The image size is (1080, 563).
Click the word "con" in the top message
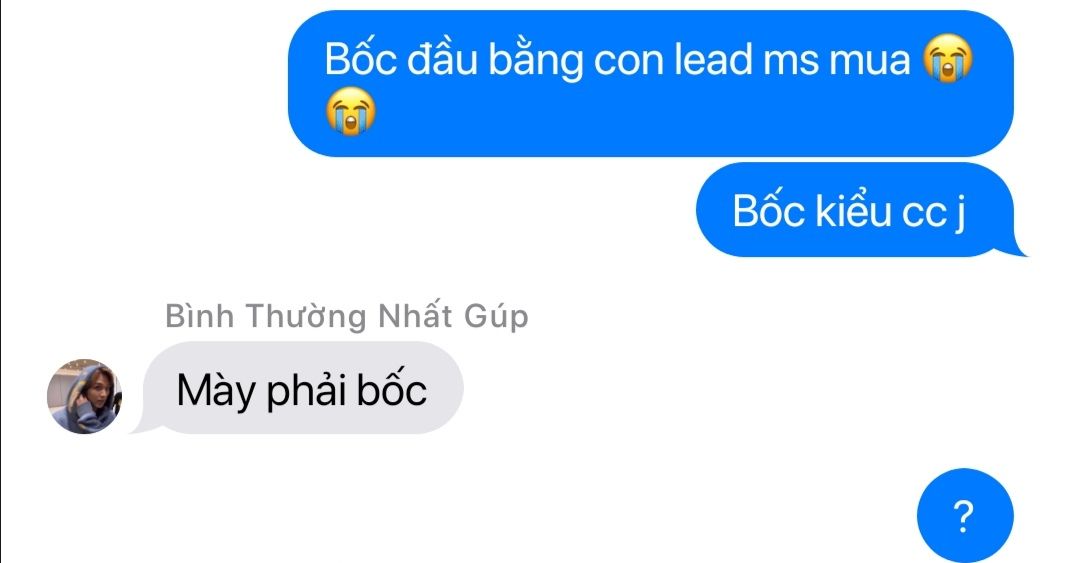click(628, 62)
